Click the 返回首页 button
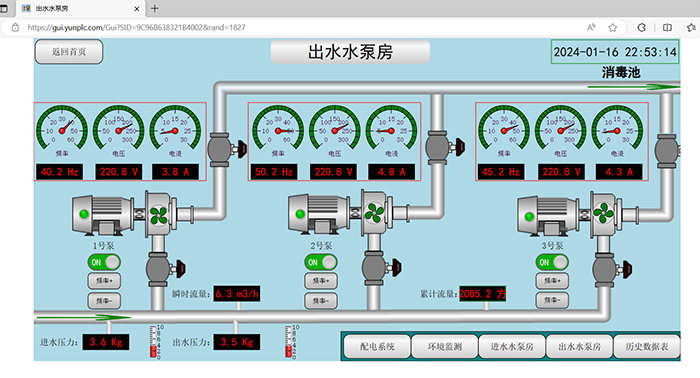700x378 pixels. click(69, 52)
